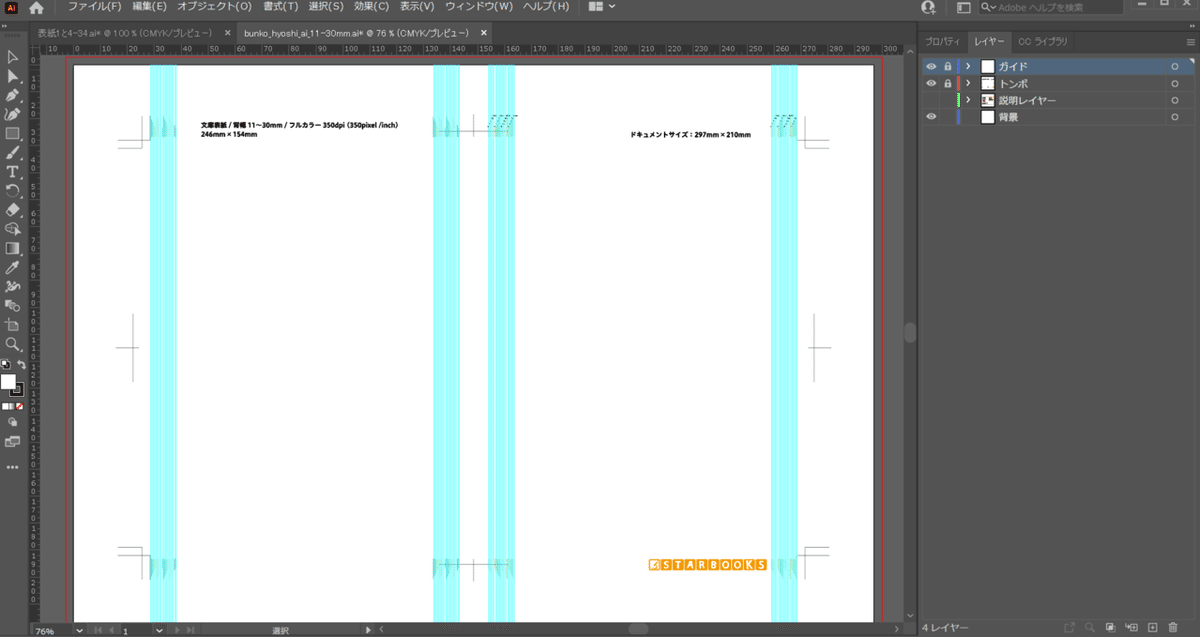Select the Type tool
1200x637 pixels.
coord(12,172)
